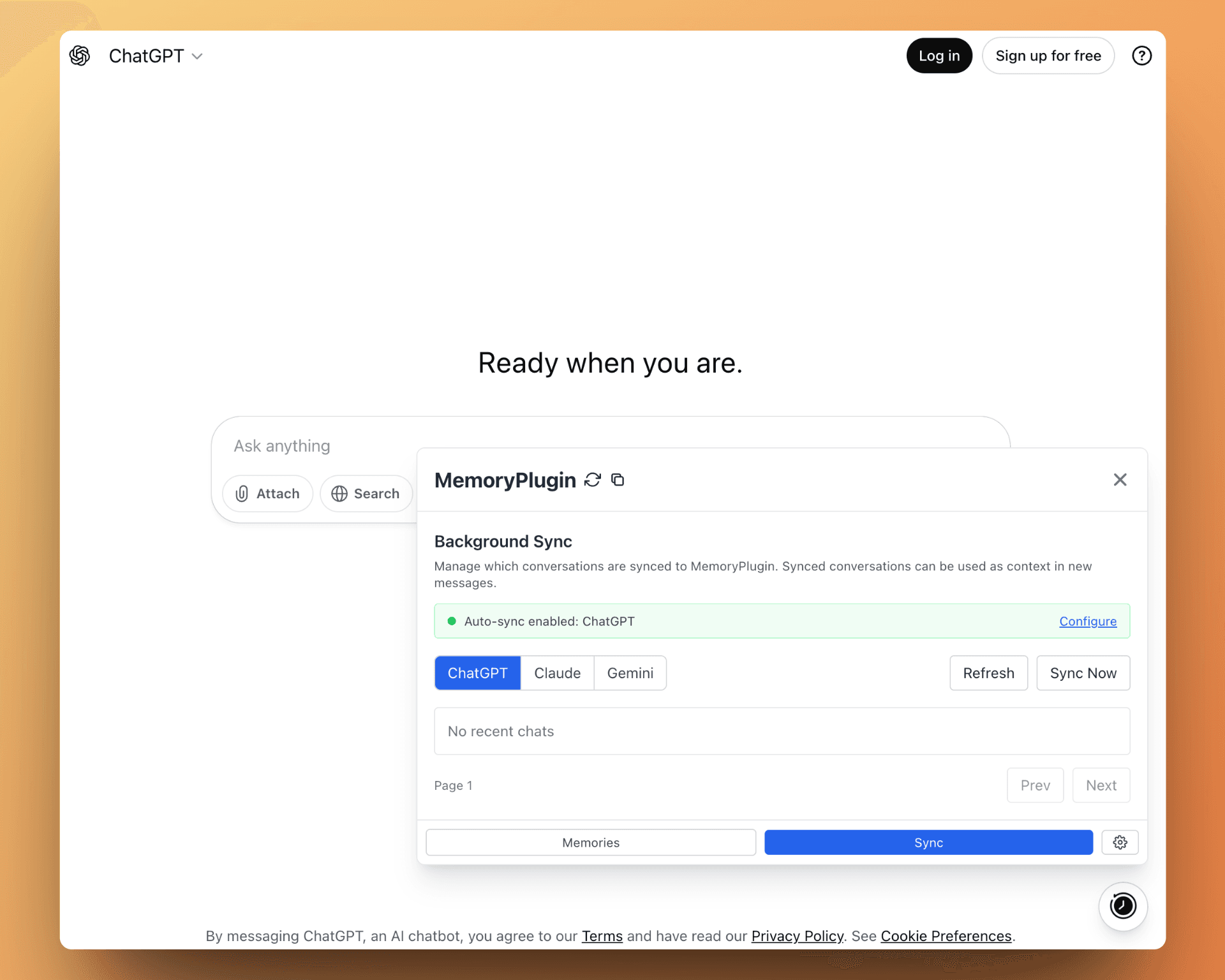1225x980 pixels.
Task: Open the Memories section at panel bottom
Action: pos(591,842)
